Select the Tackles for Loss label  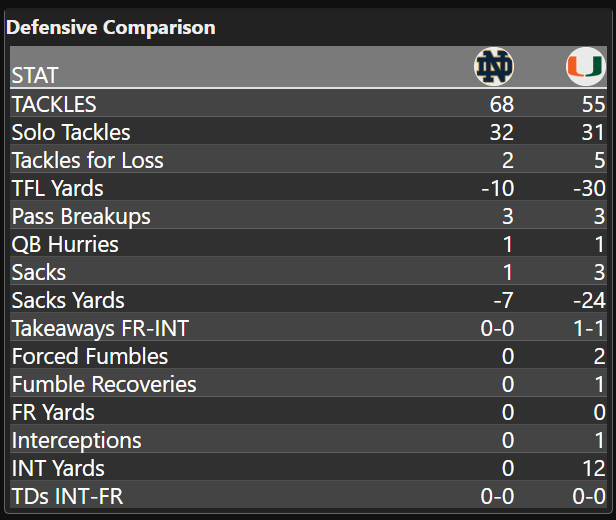click(87, 160)
